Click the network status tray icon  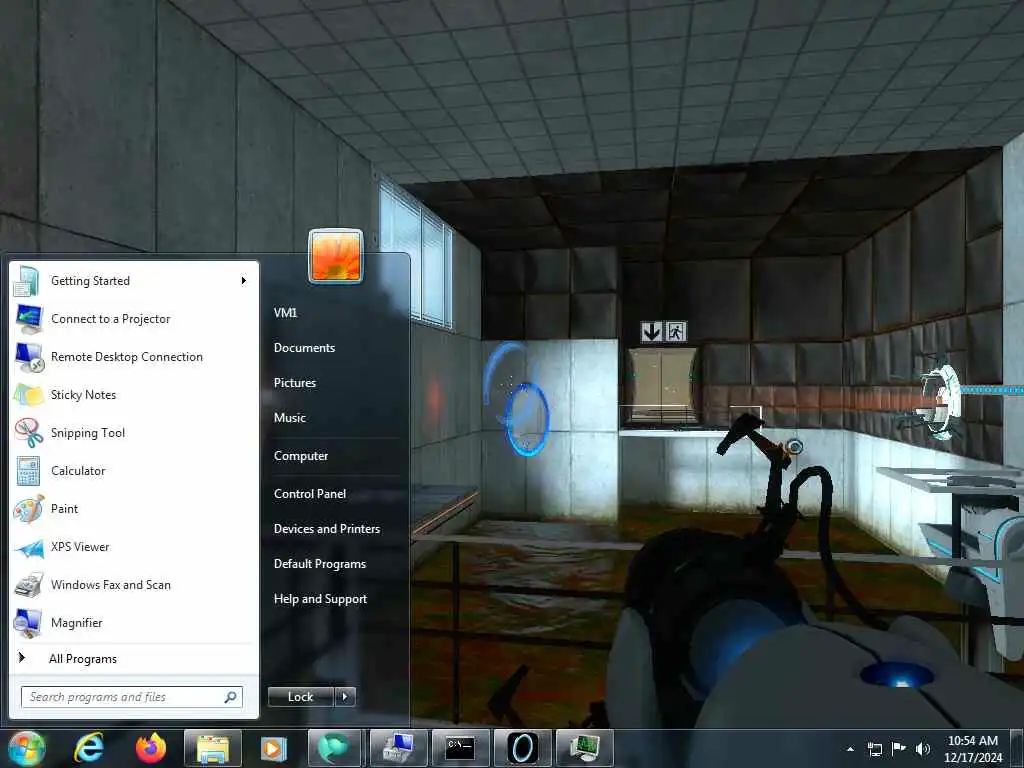point(874,749)
